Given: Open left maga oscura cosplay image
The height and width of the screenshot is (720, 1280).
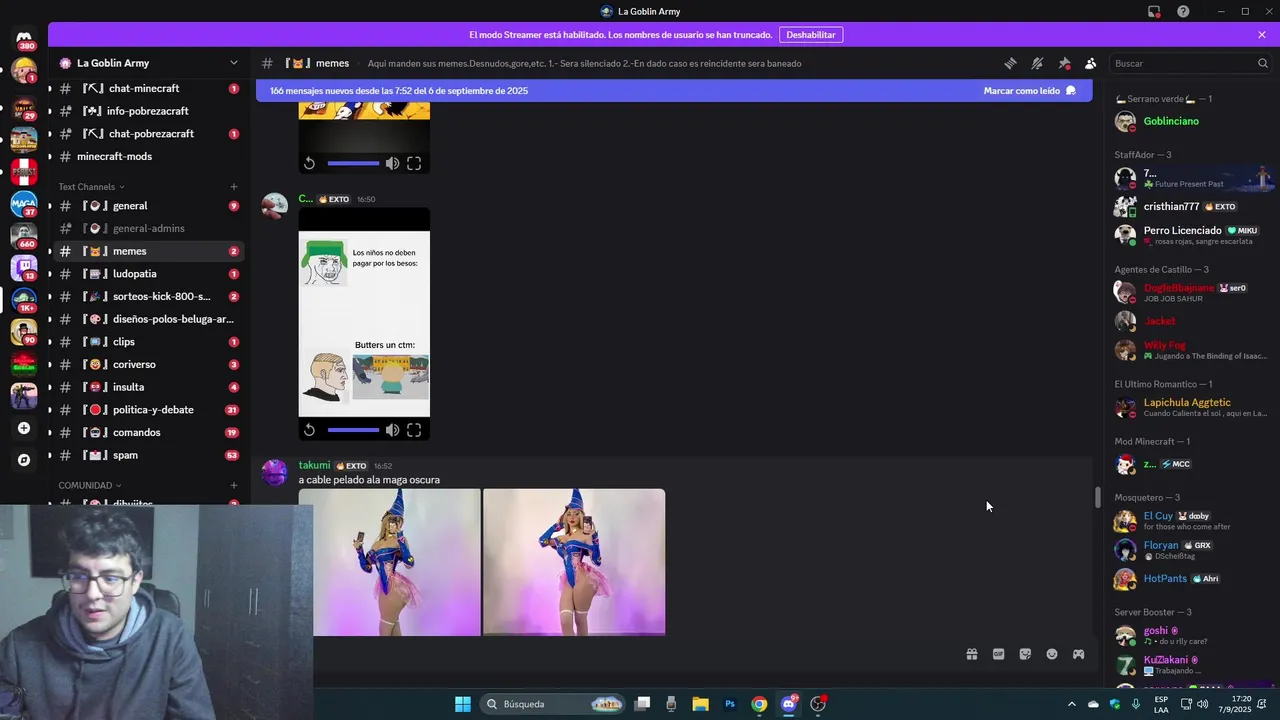Looking at the screenshot, I should pyautogui.click(x=390, y=562).
